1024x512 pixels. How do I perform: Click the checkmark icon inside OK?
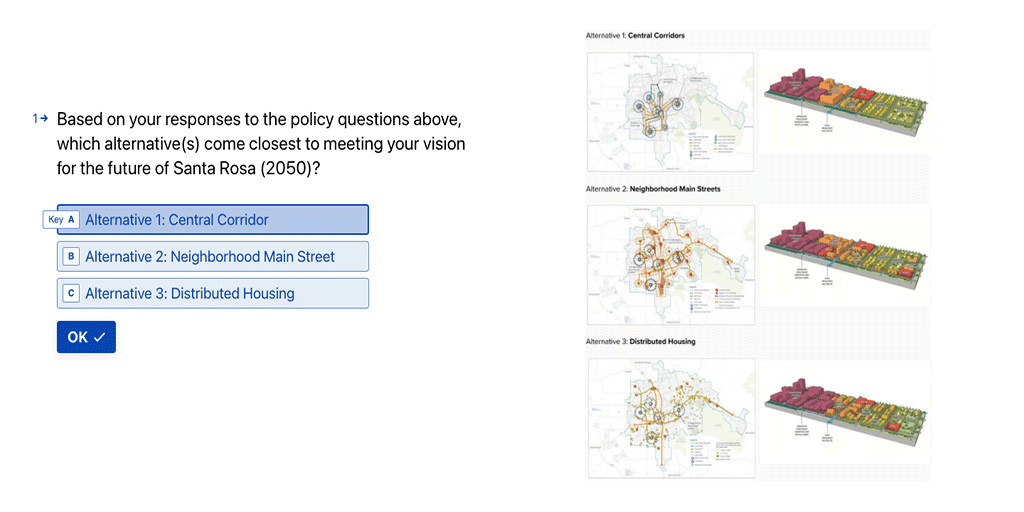pos(99,338)
